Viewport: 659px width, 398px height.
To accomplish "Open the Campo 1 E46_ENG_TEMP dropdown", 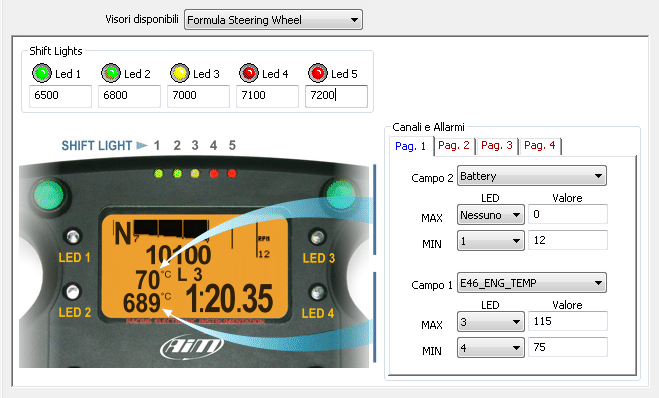I will tap(532, 283).
